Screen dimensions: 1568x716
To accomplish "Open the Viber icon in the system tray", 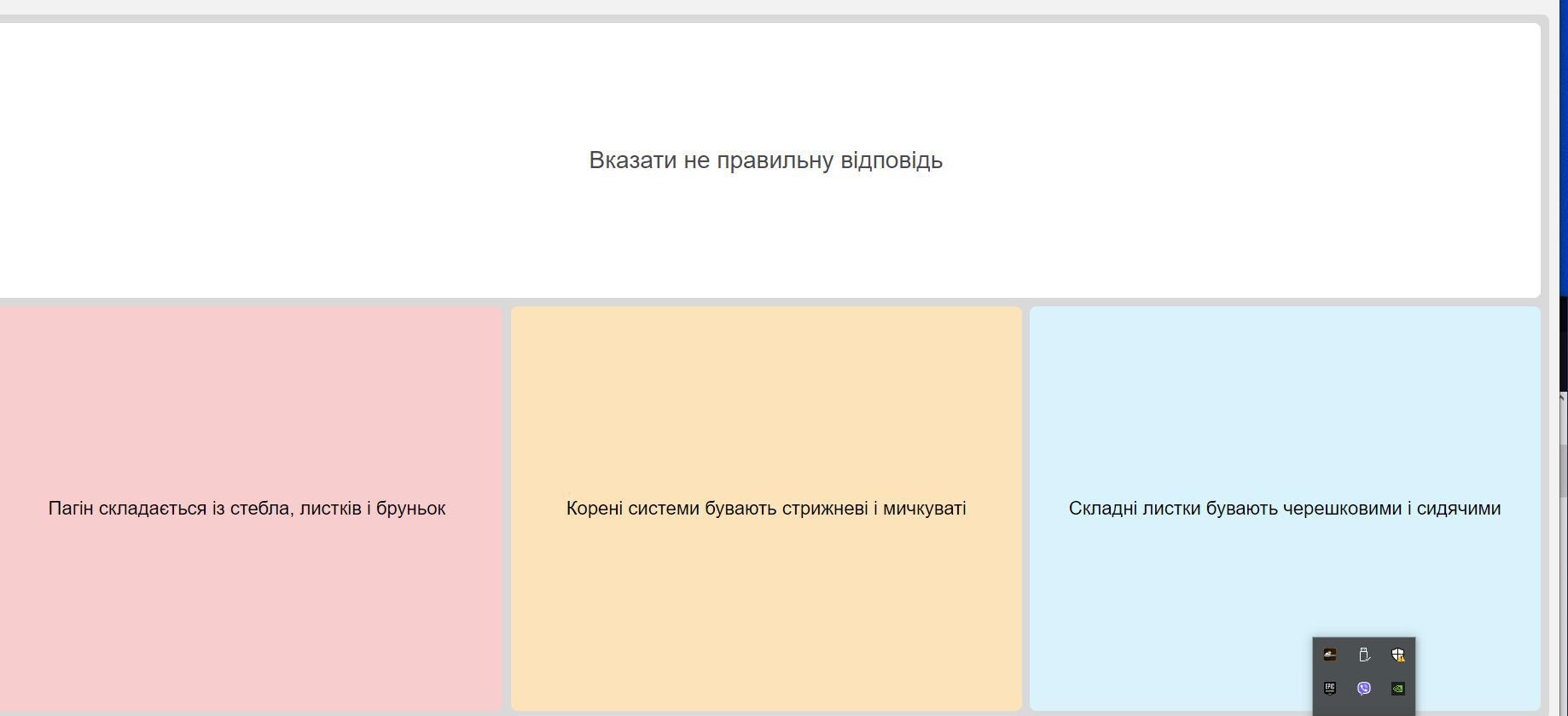I will click(1363, 688).
